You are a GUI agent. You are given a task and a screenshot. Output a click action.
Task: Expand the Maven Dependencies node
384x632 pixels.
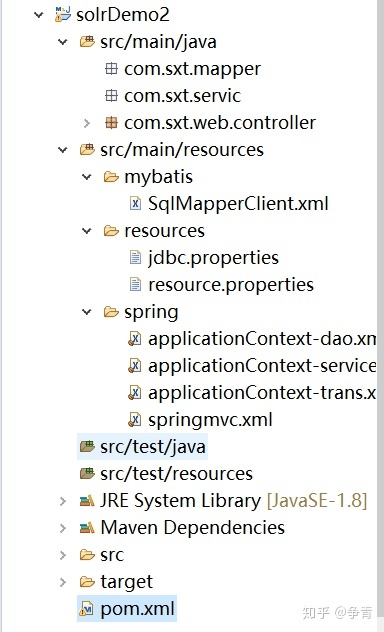point(62,528)
